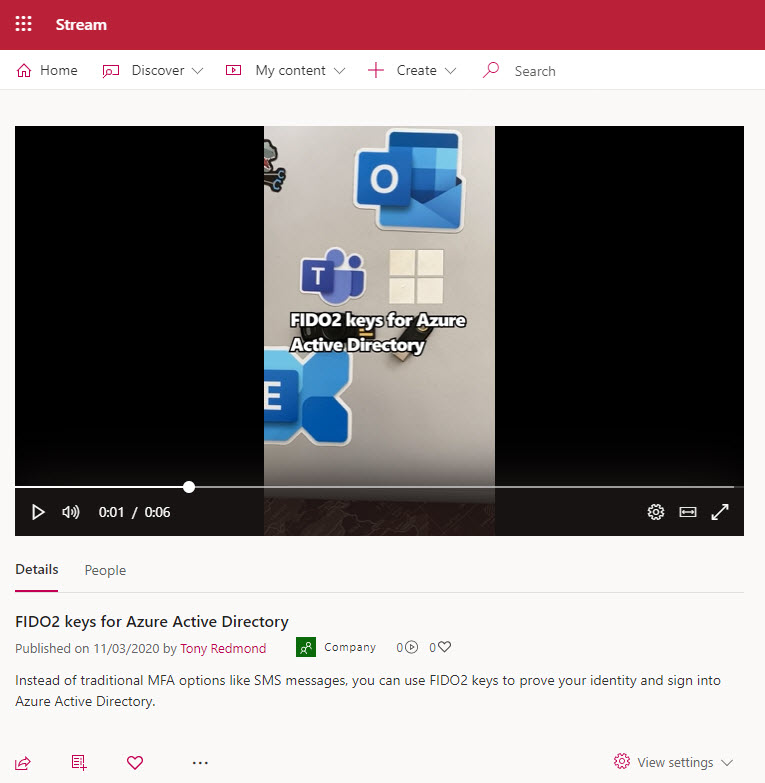Open Tony Redmond's profile link
The width and height of the screenshot is (765, 783).
tap(223, 648)
